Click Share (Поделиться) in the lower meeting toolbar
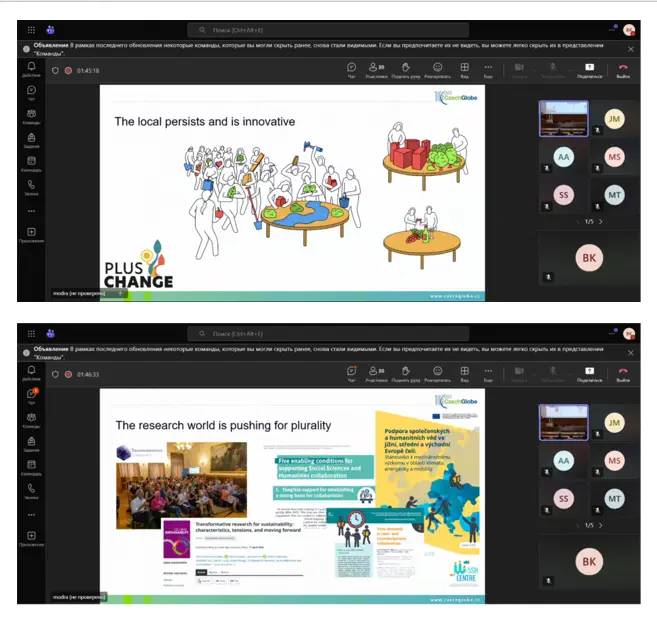The image size is (657, 621). coord(589,372)
